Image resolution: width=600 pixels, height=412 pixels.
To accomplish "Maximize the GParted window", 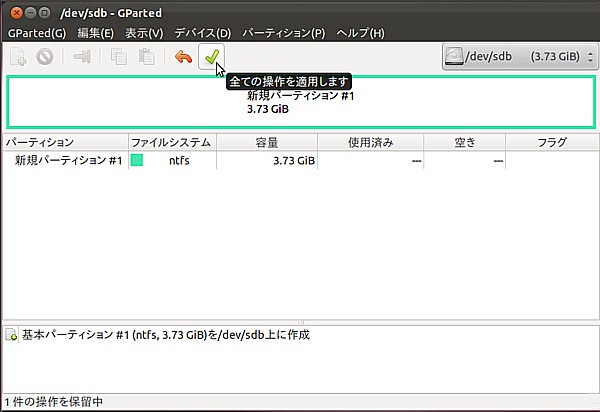I will (x=45, y=13).
